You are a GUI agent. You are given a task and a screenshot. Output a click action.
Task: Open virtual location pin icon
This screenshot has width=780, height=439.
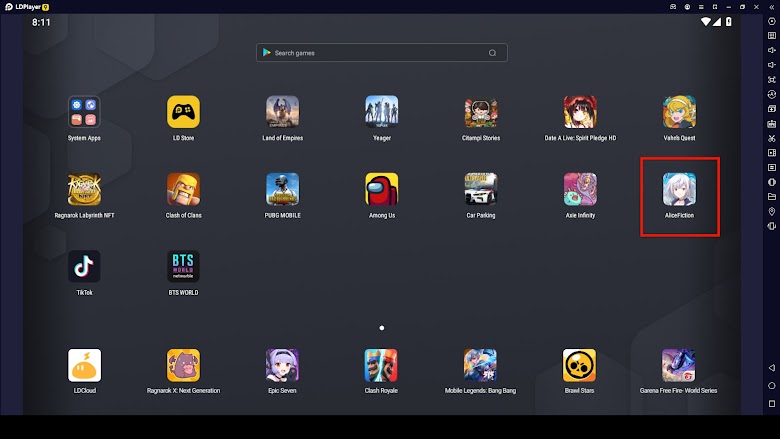[x=772, y=211]
